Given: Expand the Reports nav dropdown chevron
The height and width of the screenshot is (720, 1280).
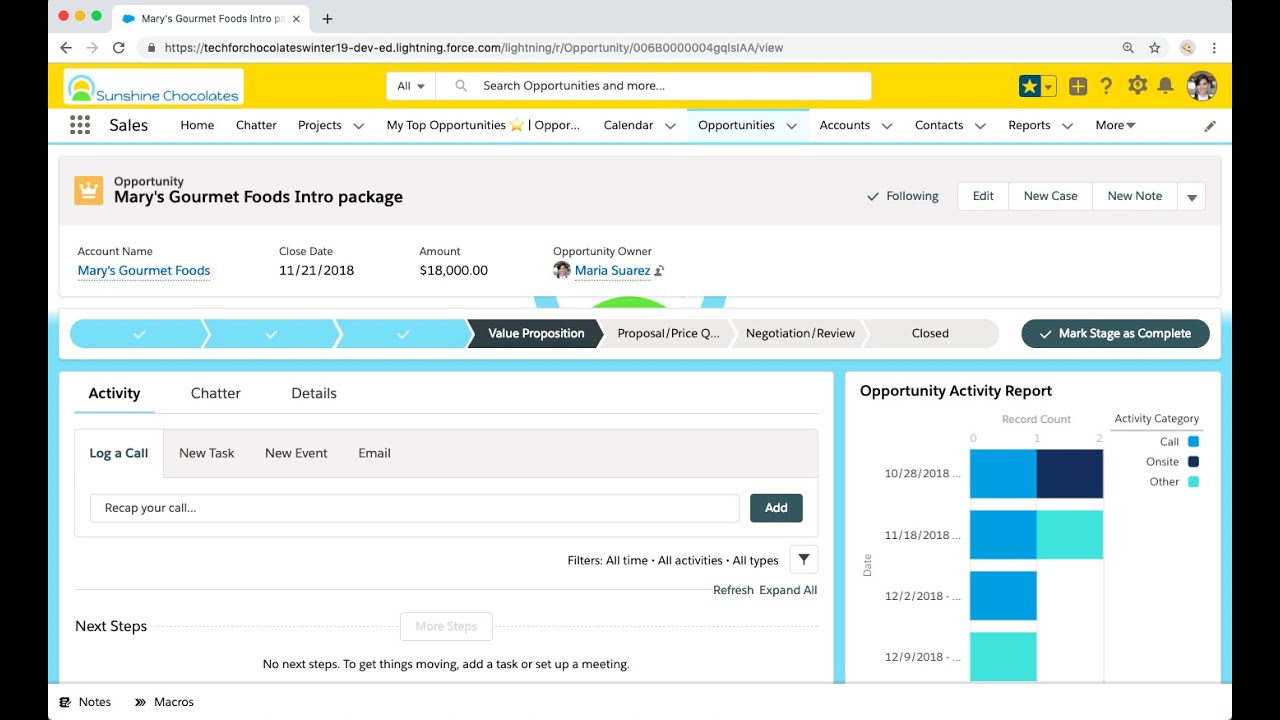Looking at the screenshot, I should tap(1067, 126).
